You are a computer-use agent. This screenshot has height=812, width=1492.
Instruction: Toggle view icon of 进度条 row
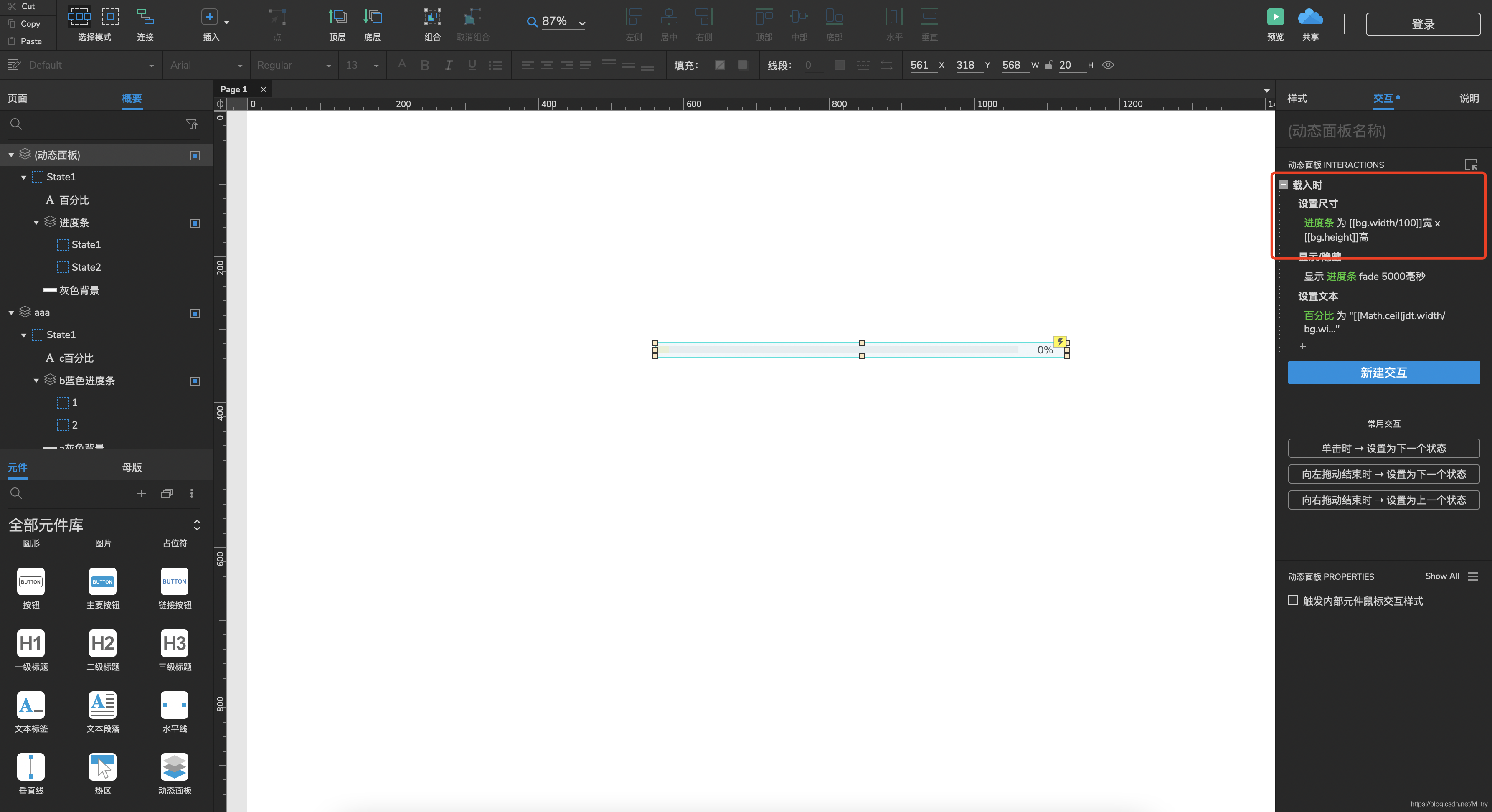point(195,223)
